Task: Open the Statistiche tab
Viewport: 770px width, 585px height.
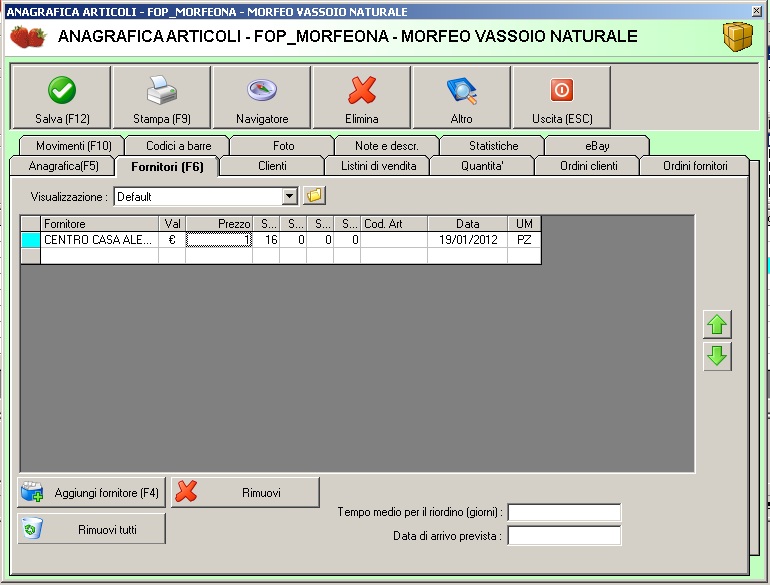Action: [493, 146]
